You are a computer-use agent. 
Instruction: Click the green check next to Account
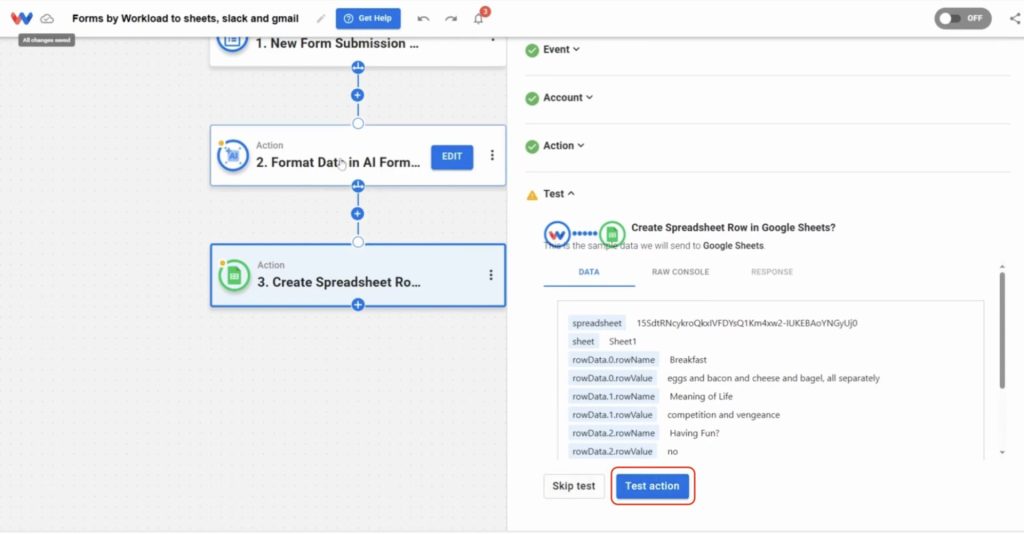532,98
